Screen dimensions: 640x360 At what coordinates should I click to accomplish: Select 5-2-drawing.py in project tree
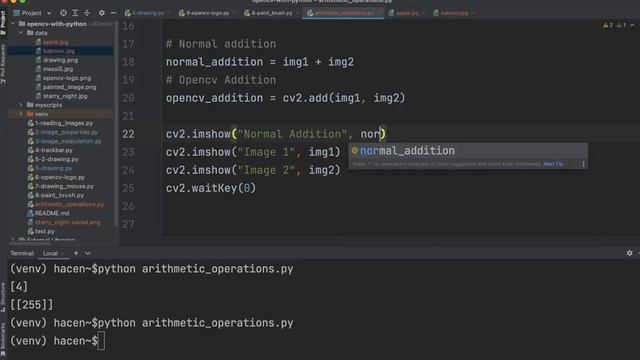[x=57, y=159]
